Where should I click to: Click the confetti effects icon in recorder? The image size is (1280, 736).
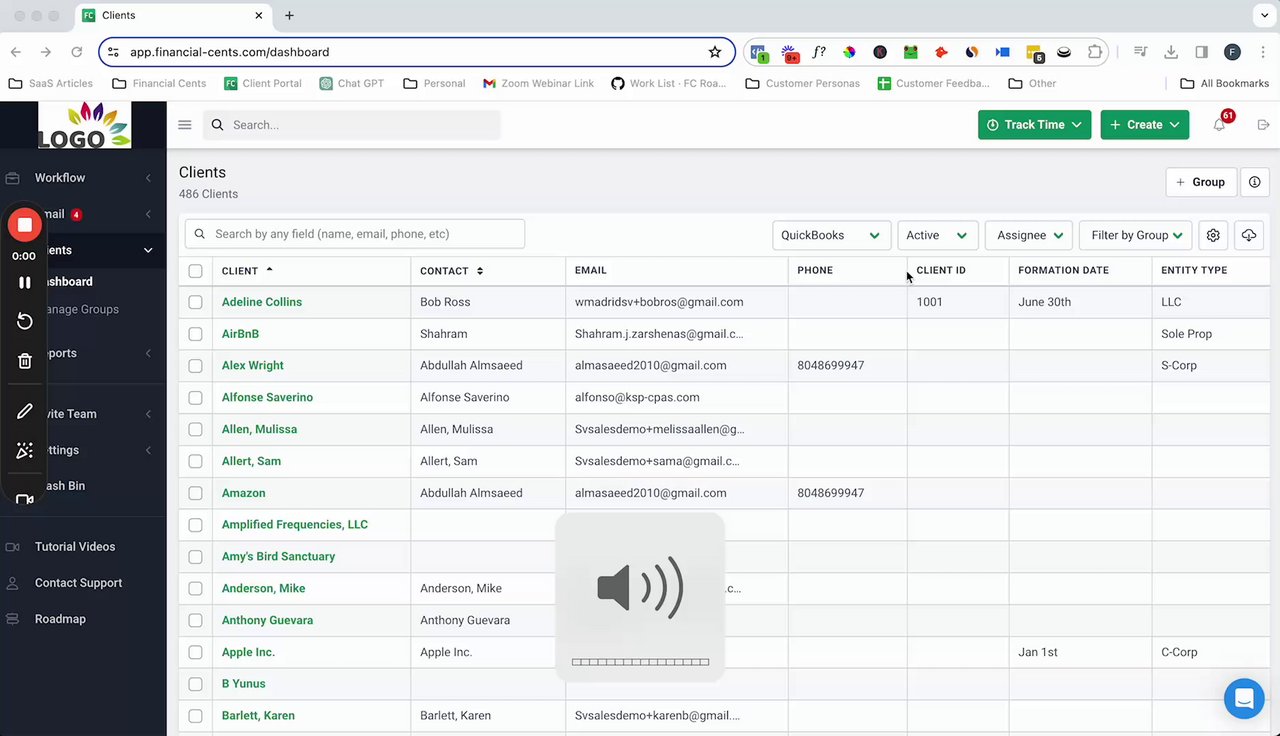click(25, 451)
